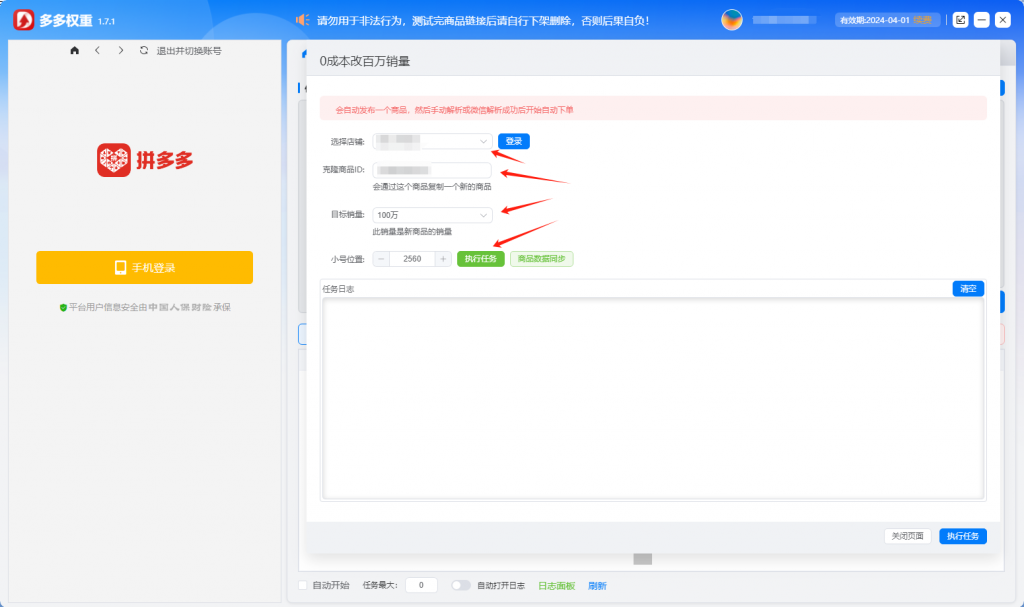Minimize the 多多权重 window
The image size is (1024, 607).
point(982,20)
